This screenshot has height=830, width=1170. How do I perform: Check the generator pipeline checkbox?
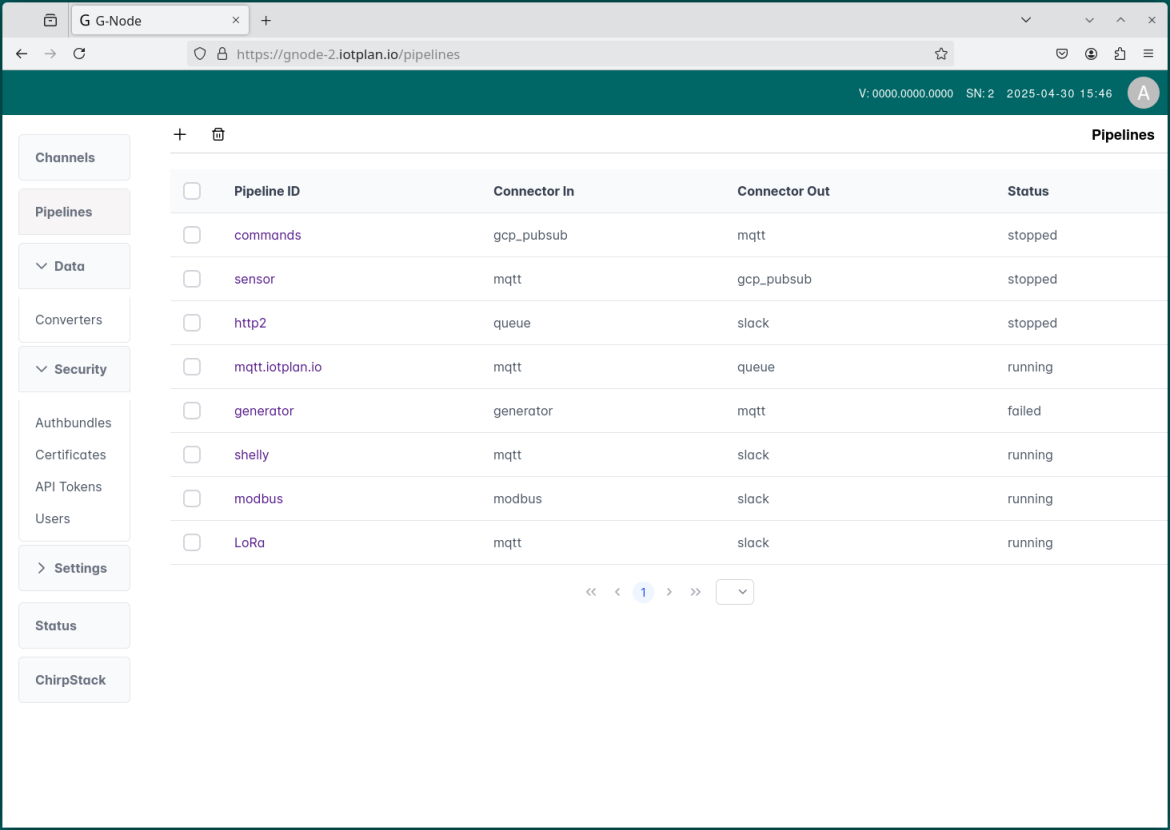coord(192,411)
